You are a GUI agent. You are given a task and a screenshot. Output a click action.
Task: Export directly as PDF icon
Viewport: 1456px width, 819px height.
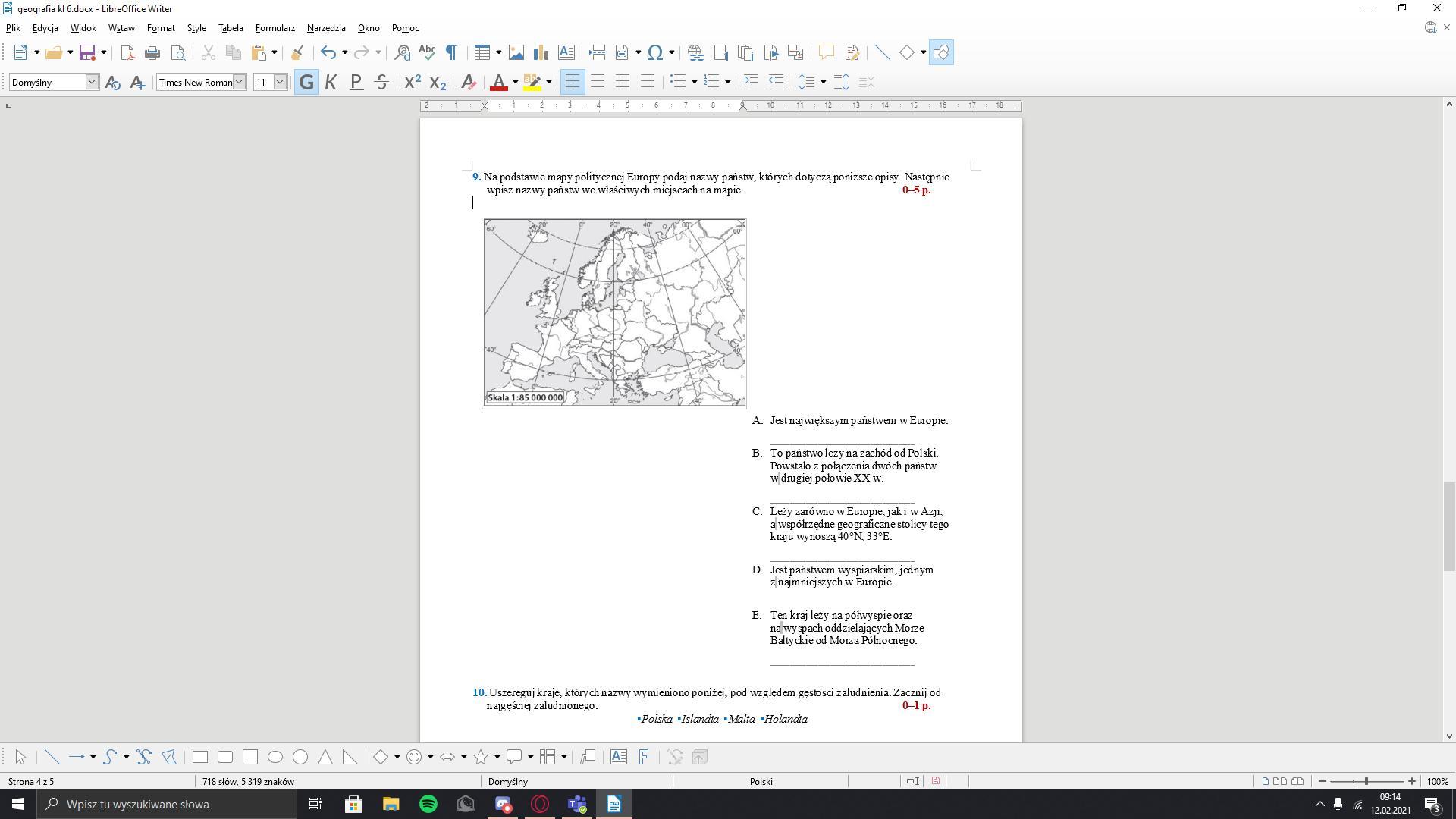pos(127,52)
